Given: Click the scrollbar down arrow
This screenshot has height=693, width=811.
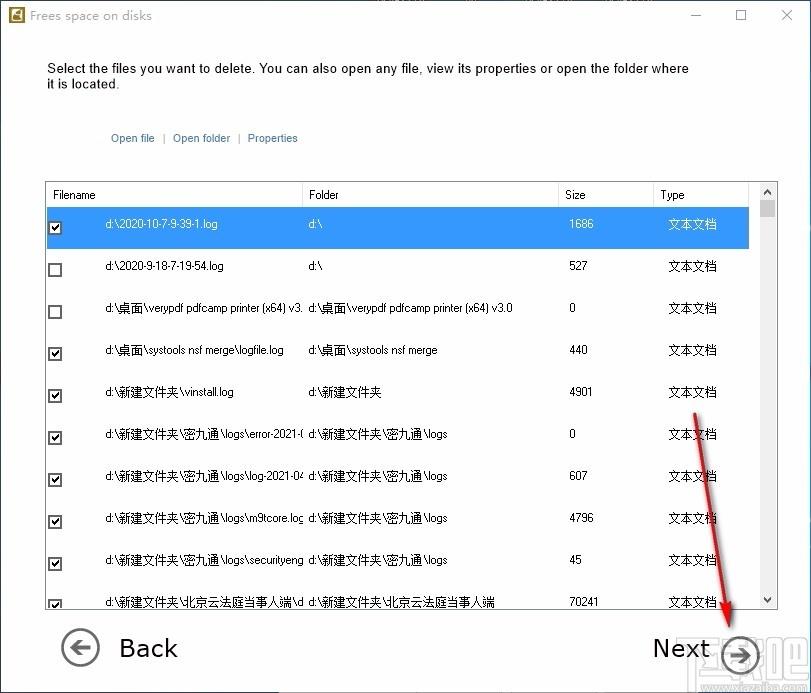Looking at the screenshot, I should [768, 600].
